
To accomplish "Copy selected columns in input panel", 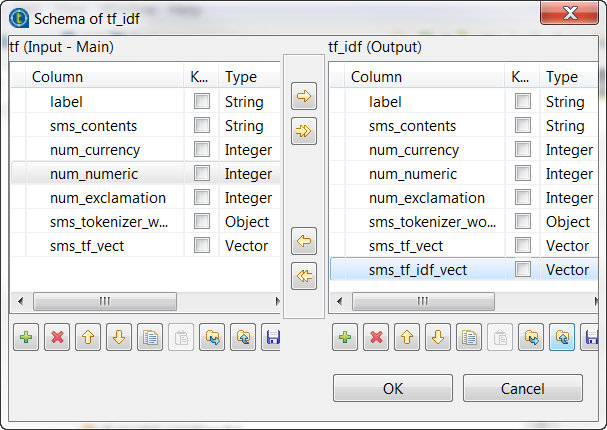I will [x=149, y=338].
